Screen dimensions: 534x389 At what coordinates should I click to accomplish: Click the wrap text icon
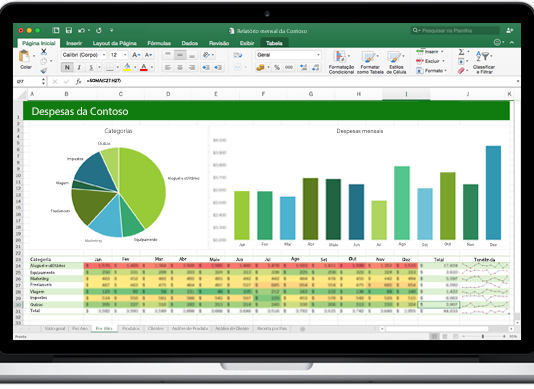pyautogui.click(x=238, y=55)
